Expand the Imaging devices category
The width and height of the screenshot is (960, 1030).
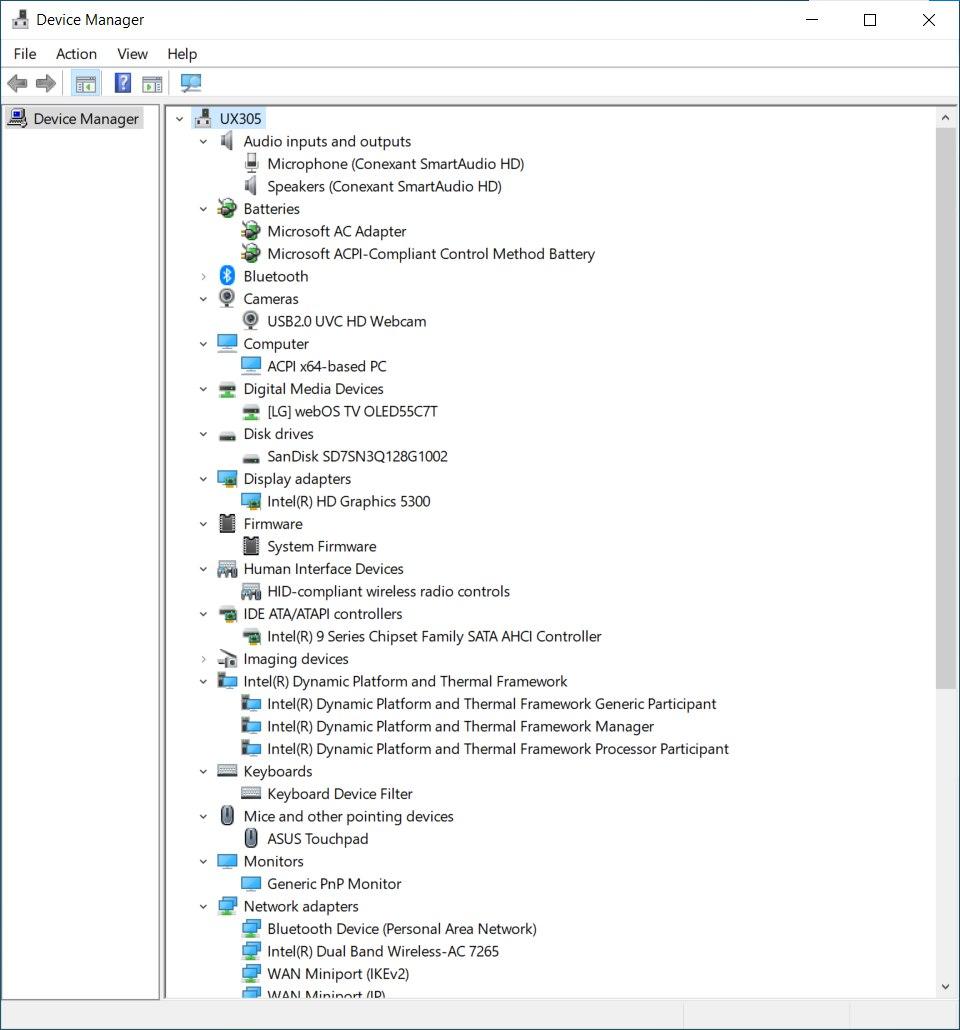coord(203,659)
